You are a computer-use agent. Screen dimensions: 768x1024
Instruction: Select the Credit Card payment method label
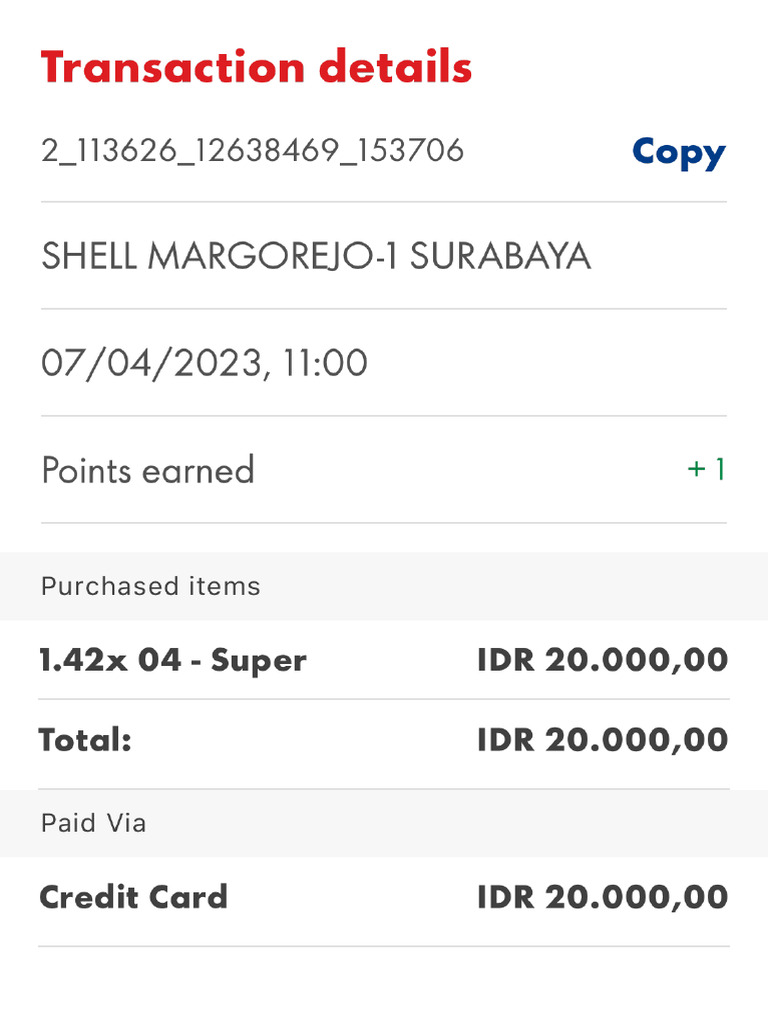tap(133, 897)
